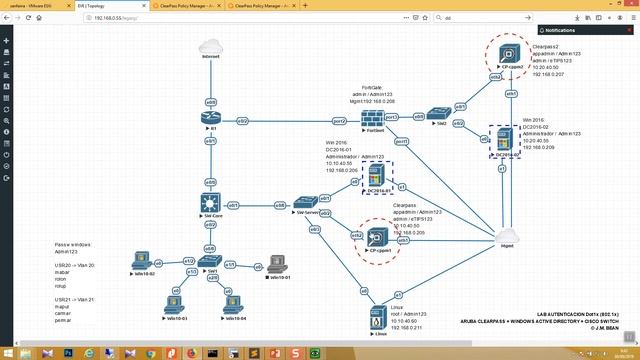The image size is (640, 360).
Task: Select the DC2016-02 server node
Action: pos(505,140)
